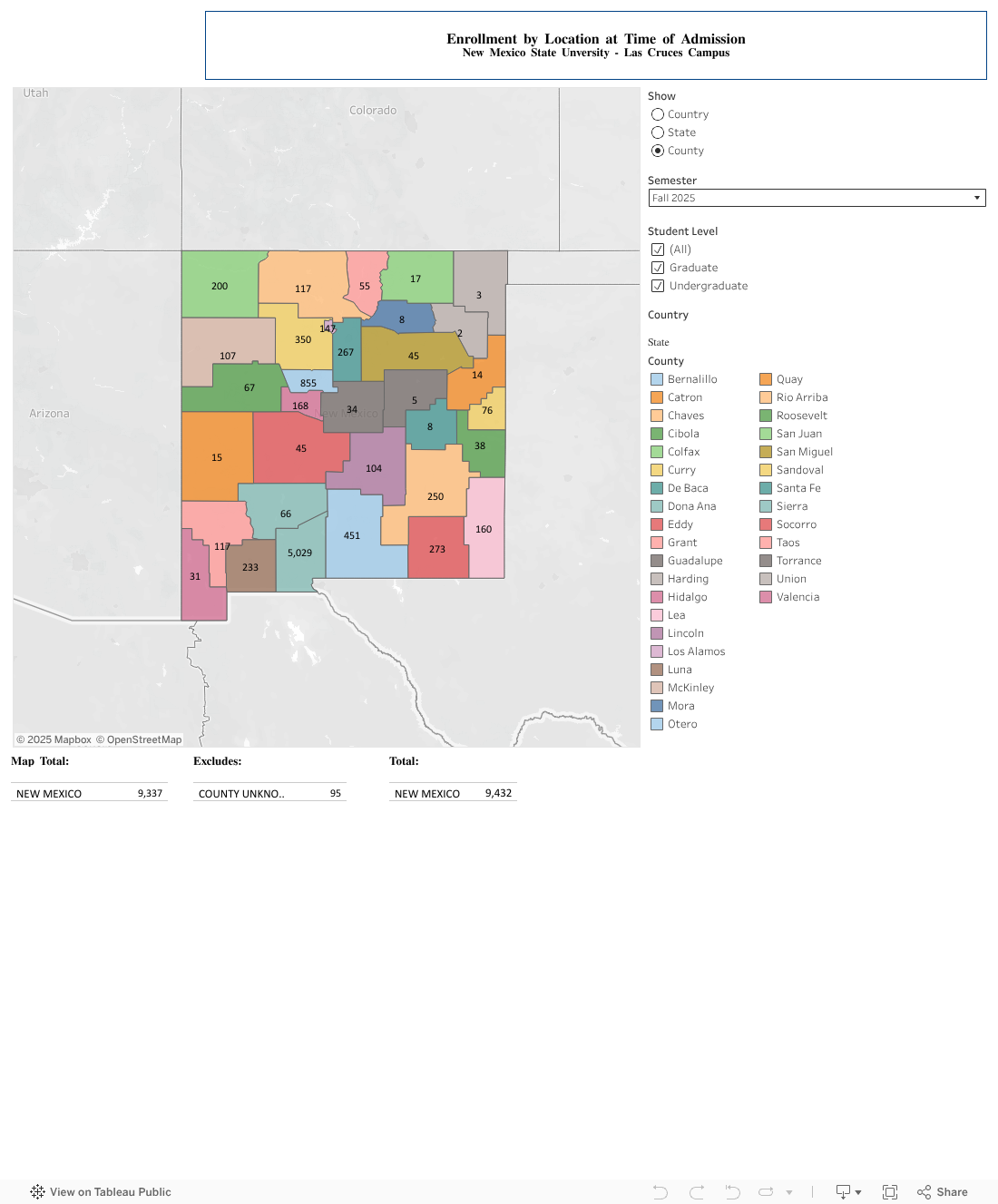Click the Valencia legend color swatch
Viewport: 998px width, 1204px height.
pos(766,597)
